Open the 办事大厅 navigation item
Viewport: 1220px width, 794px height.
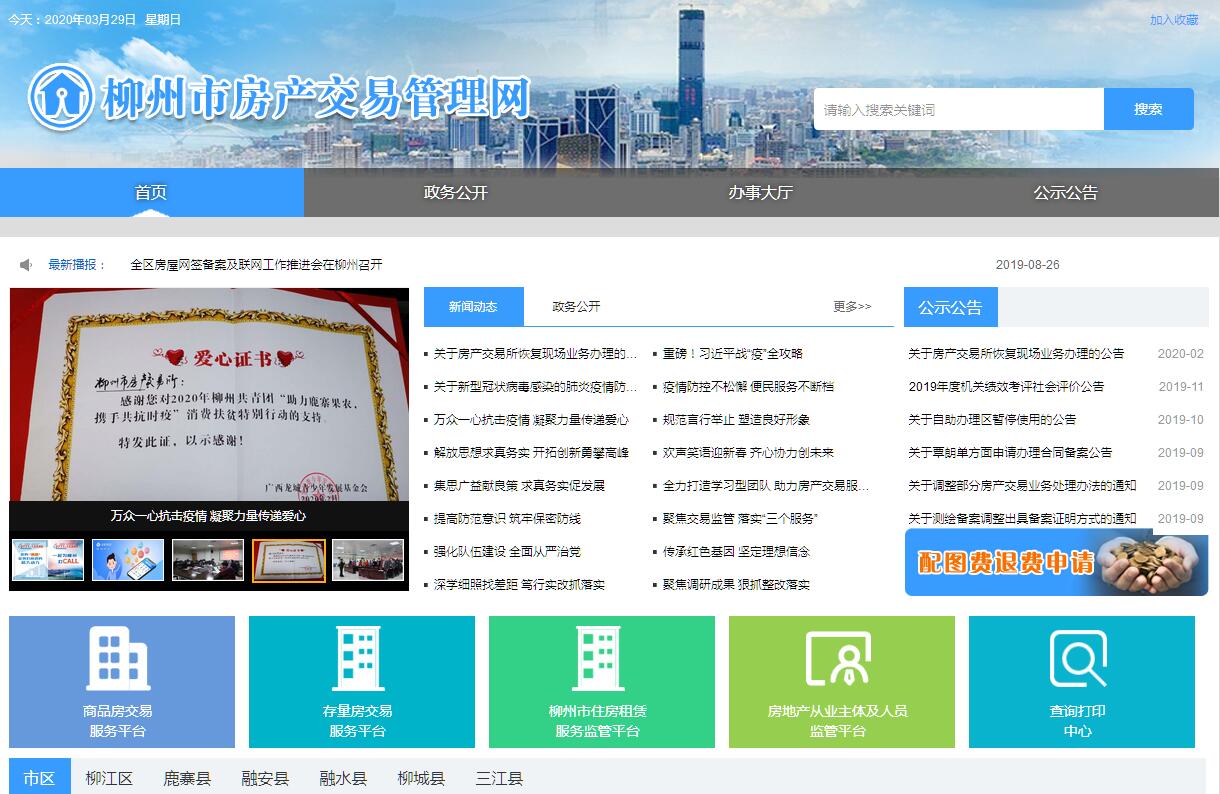tap(760, 193)
